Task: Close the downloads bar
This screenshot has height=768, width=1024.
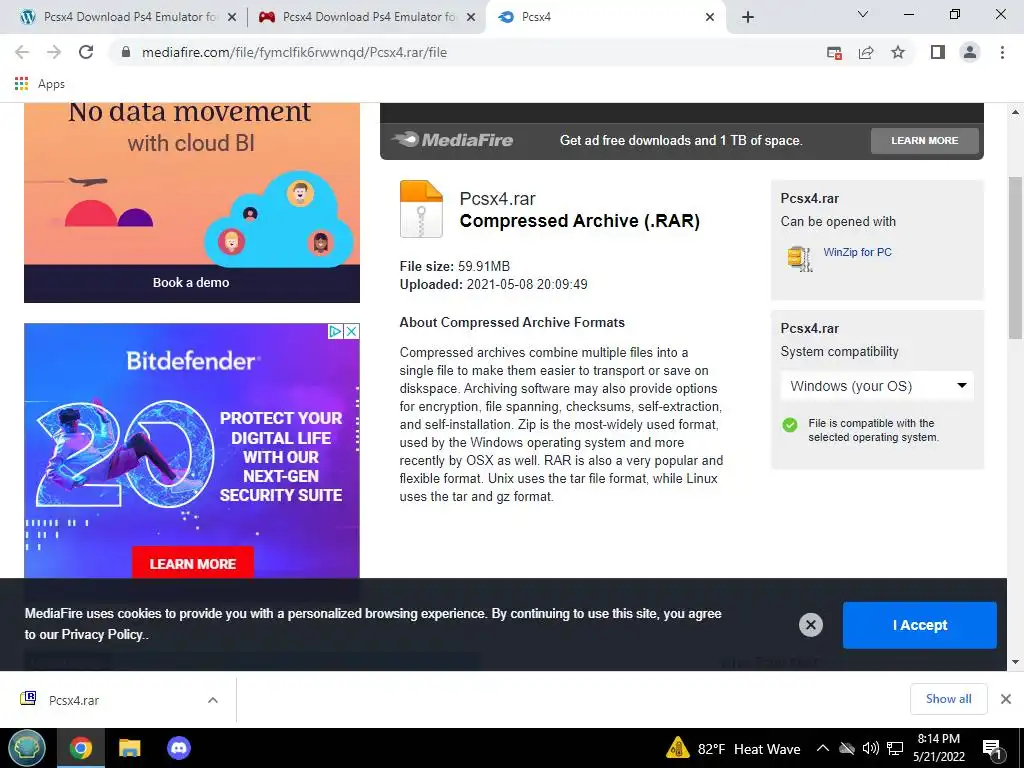Action: point(1006,699)
